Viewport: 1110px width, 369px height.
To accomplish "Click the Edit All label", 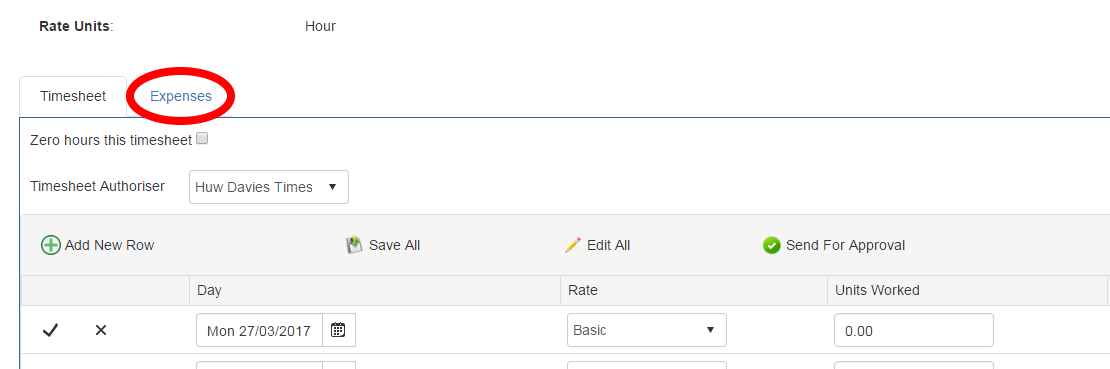I will click(x=609, y=245).
